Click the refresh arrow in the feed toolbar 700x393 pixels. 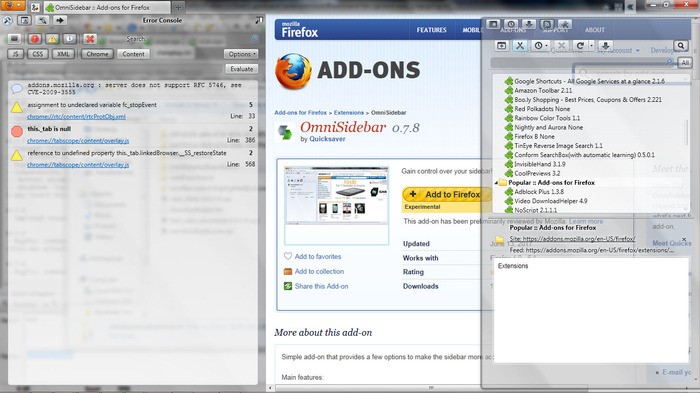[580, 46]
